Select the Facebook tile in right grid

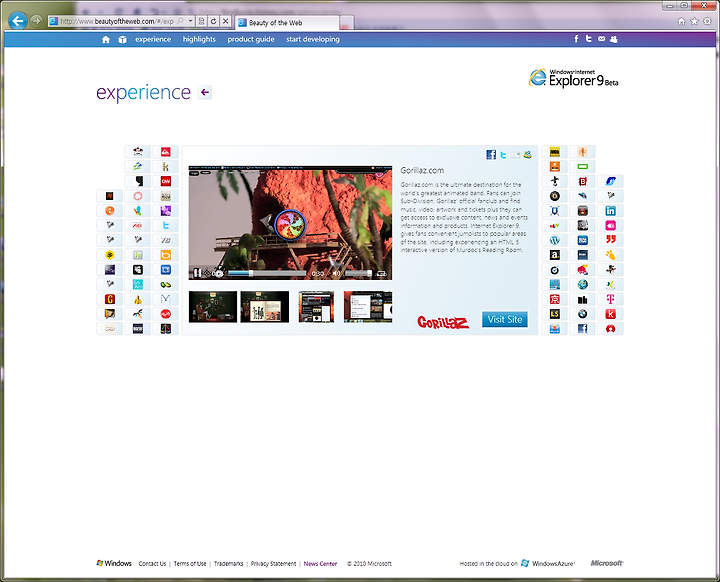(x=583, y=329)
